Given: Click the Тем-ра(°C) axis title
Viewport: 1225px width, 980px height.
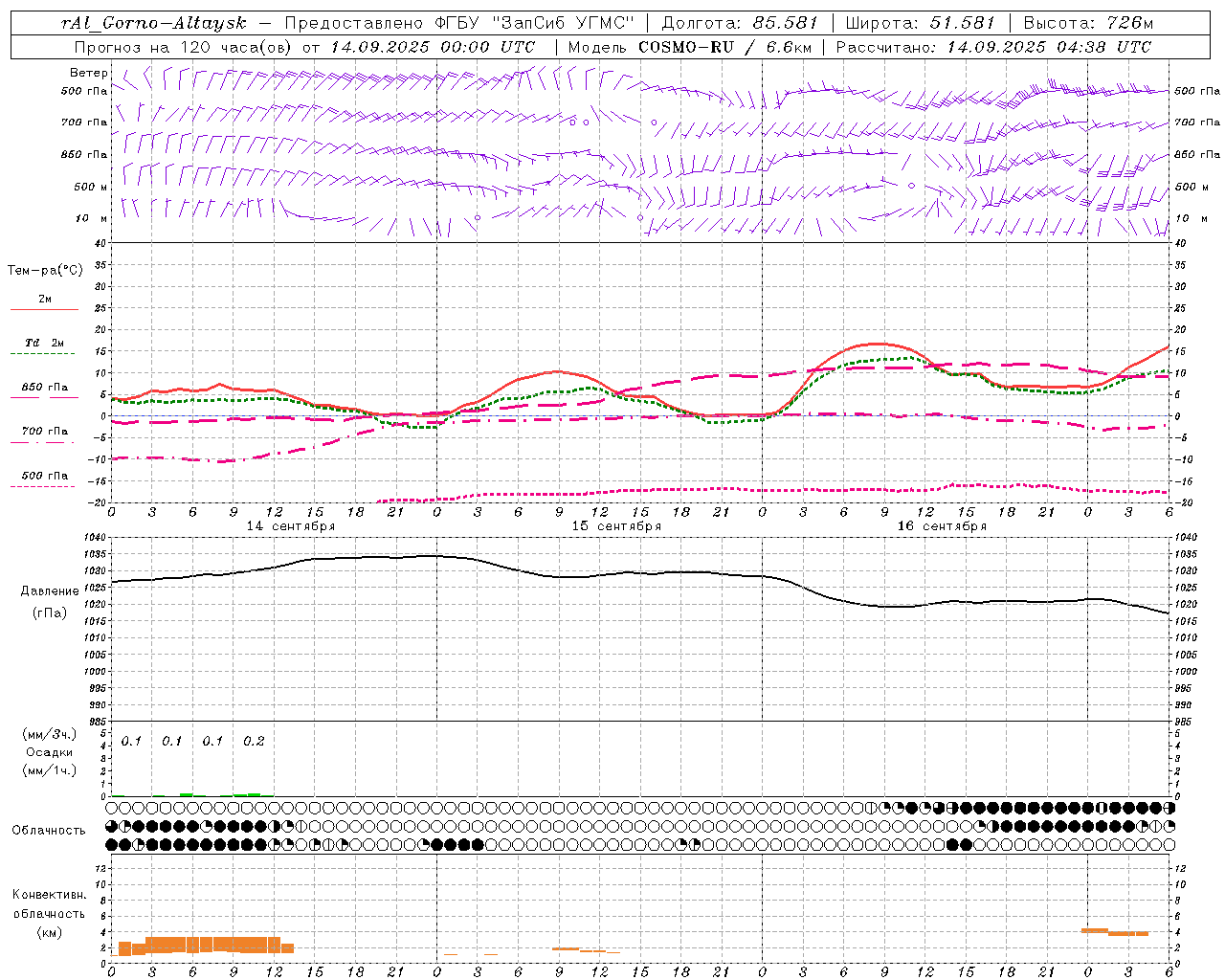Looking at the screenshot, I should [x=45, y=271].
